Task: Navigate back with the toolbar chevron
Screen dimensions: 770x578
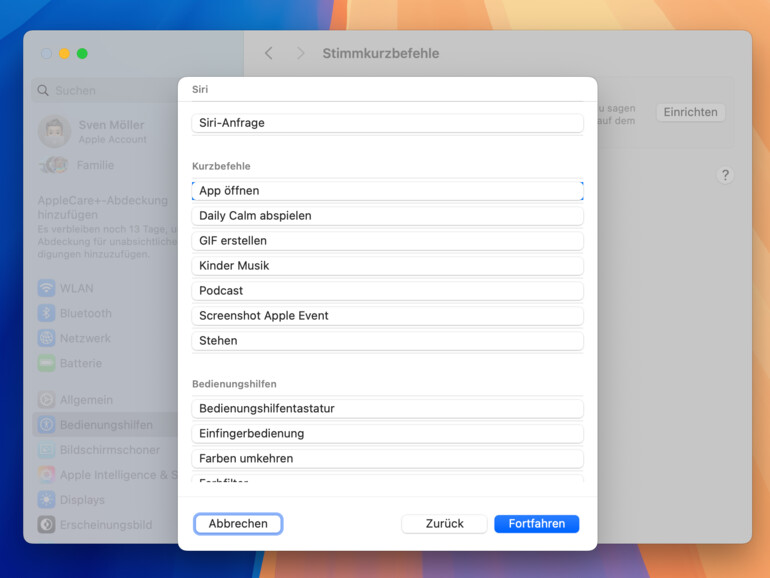Action: coord(269,53)
